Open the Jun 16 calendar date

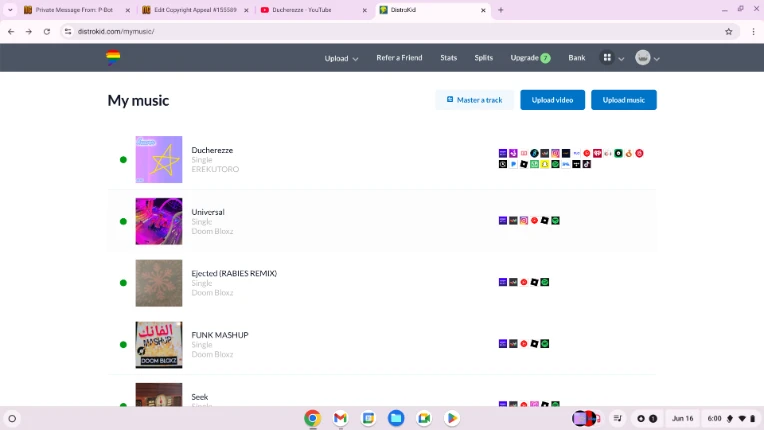[682, 418]
